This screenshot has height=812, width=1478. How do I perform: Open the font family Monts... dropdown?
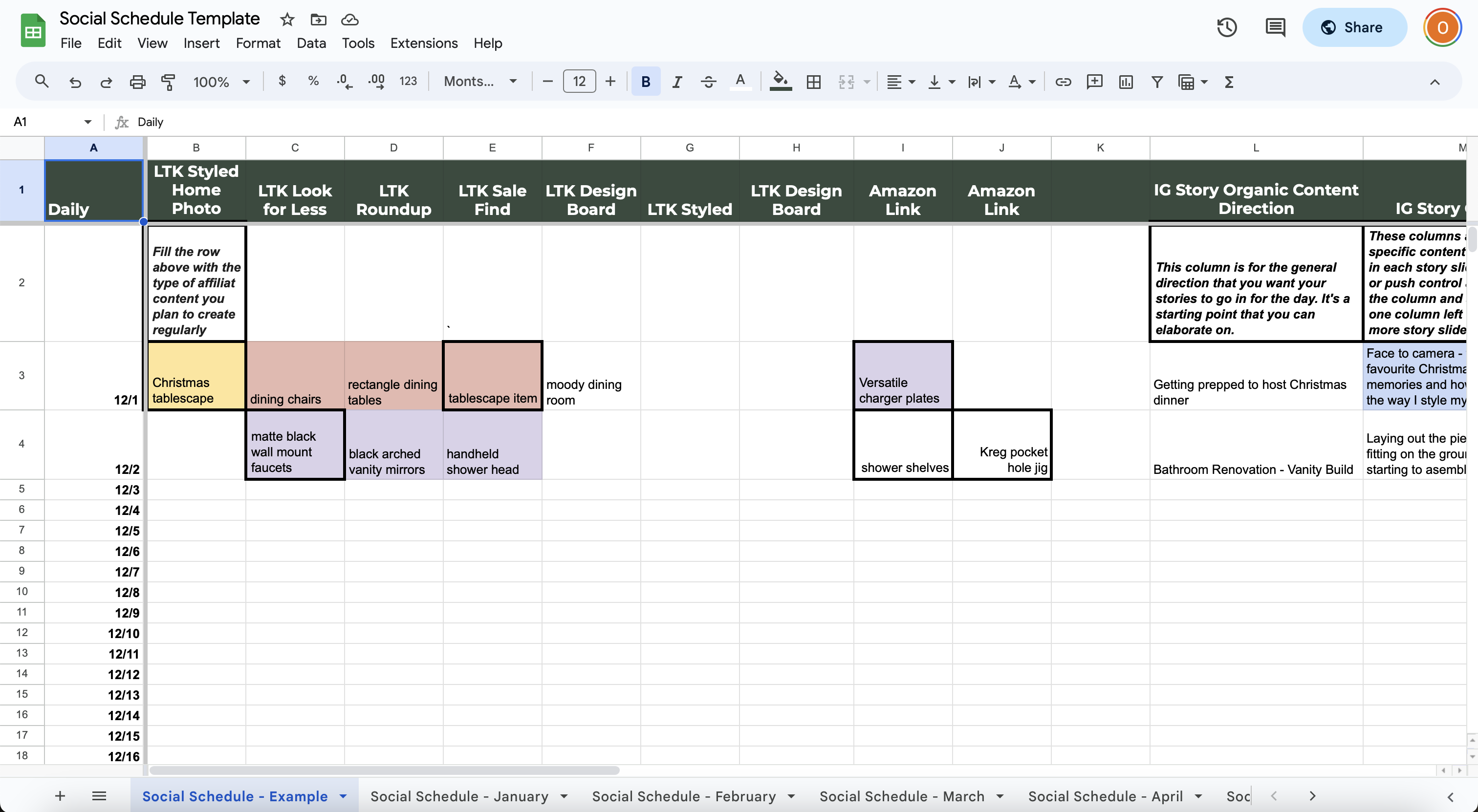coord(480,82)
